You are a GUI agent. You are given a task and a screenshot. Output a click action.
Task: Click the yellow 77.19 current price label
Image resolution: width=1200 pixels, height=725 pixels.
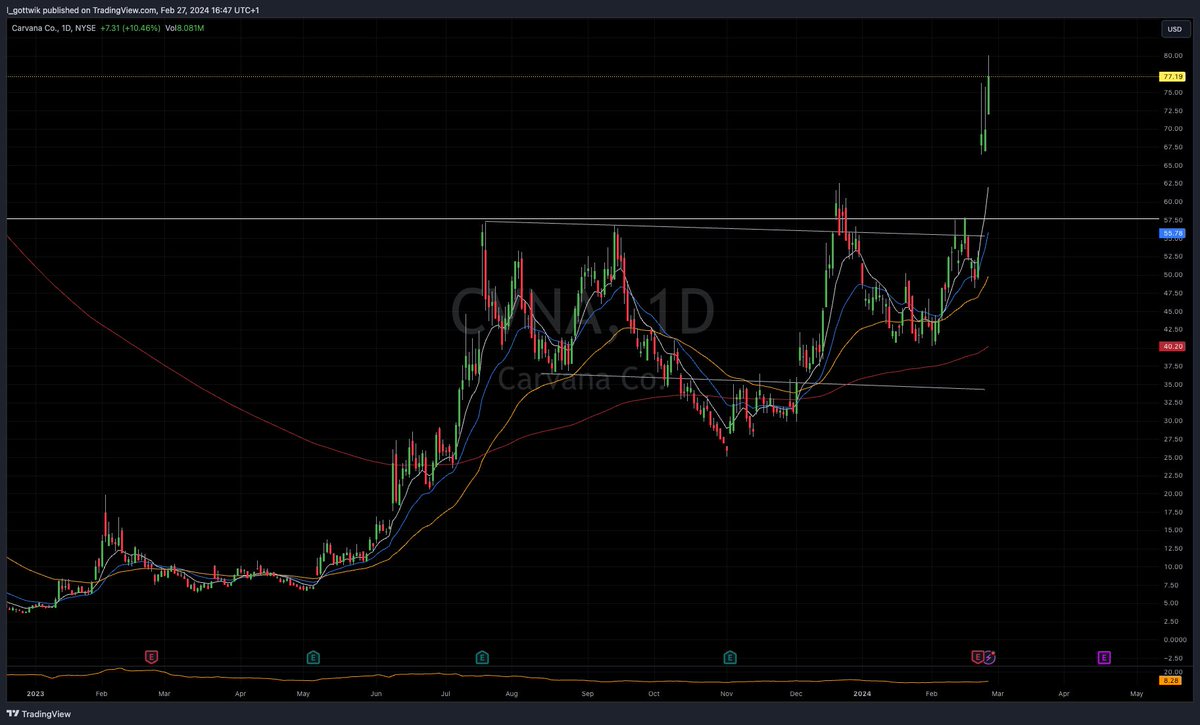click(x=1172, y=76)
